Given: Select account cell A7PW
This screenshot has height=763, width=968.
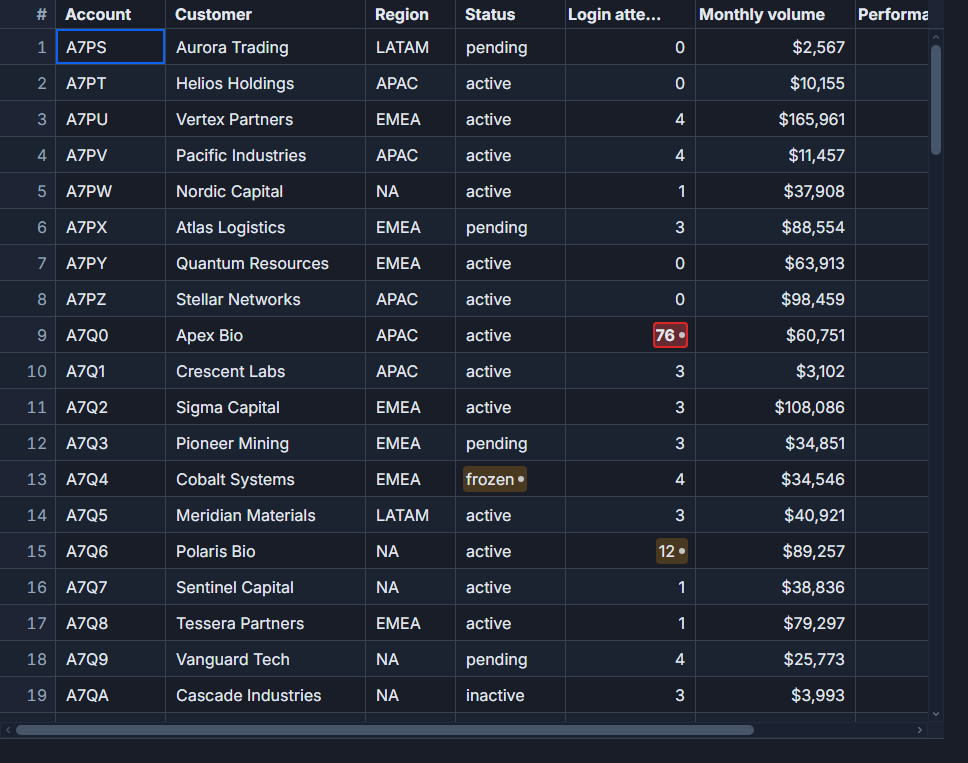Looking at the screenshot, I should [111, 191].
